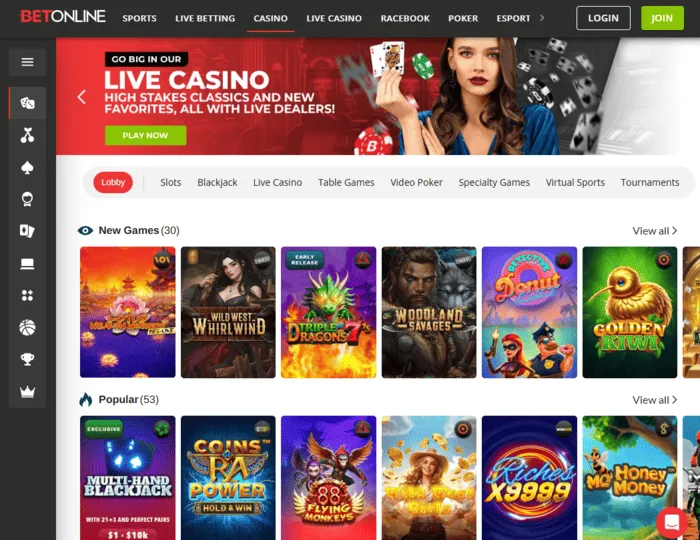Select the playing cards sidebar icon
Screen dimensions: 700x540
tap(27, 231)
